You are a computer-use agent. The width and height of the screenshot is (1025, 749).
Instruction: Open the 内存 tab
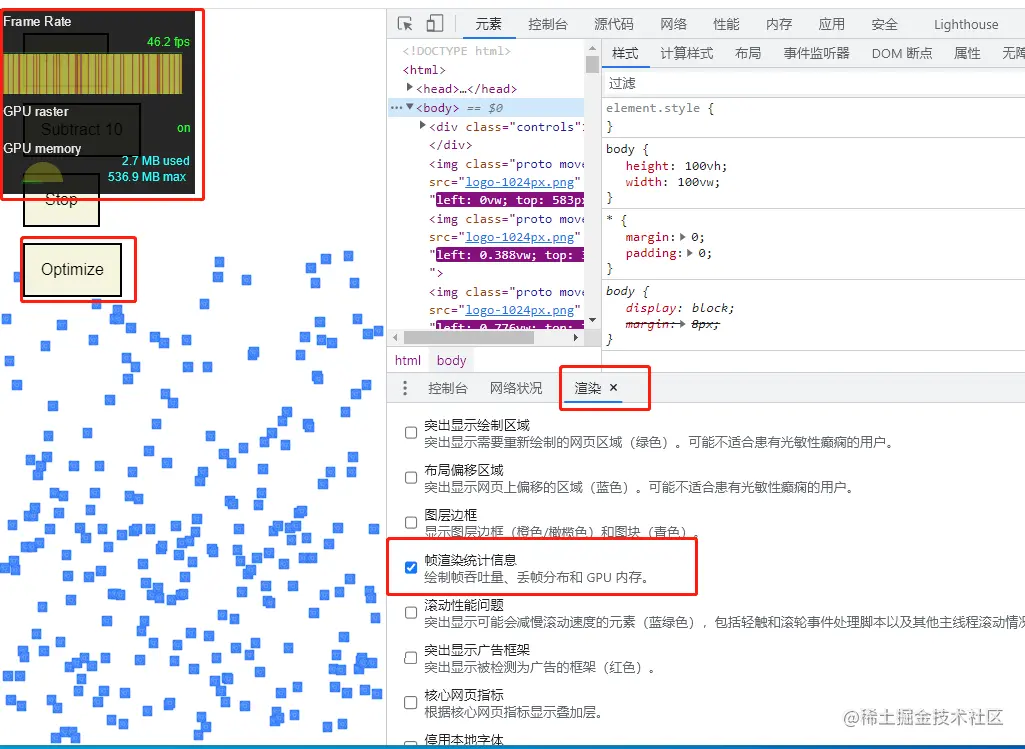(779, 25)
